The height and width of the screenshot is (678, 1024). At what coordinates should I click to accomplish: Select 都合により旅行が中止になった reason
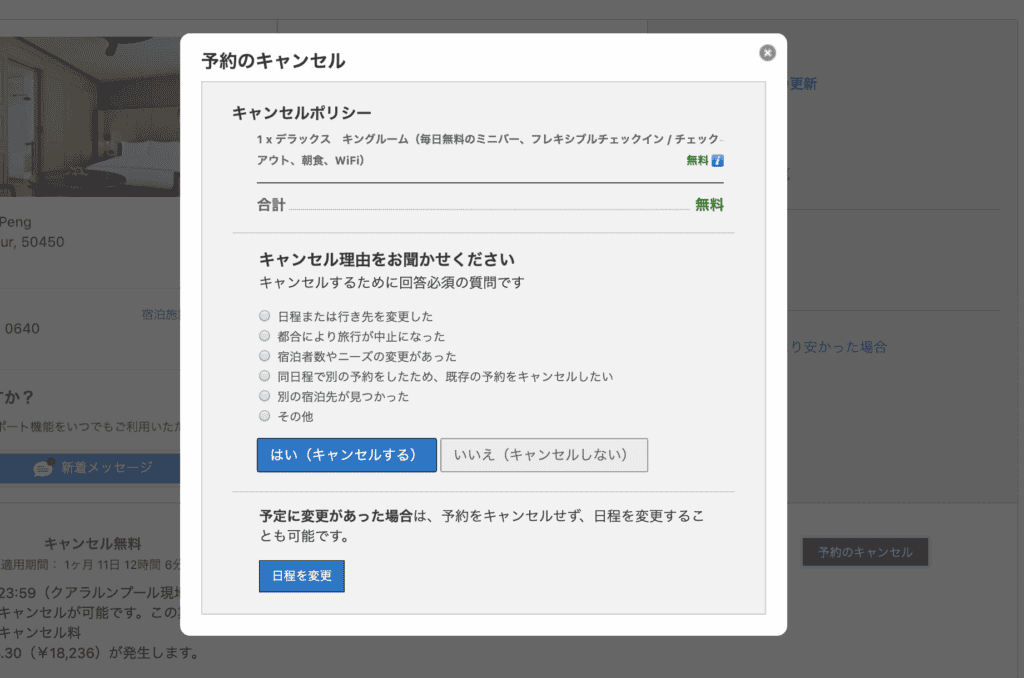pyautogui.click(x=264, y=335)
